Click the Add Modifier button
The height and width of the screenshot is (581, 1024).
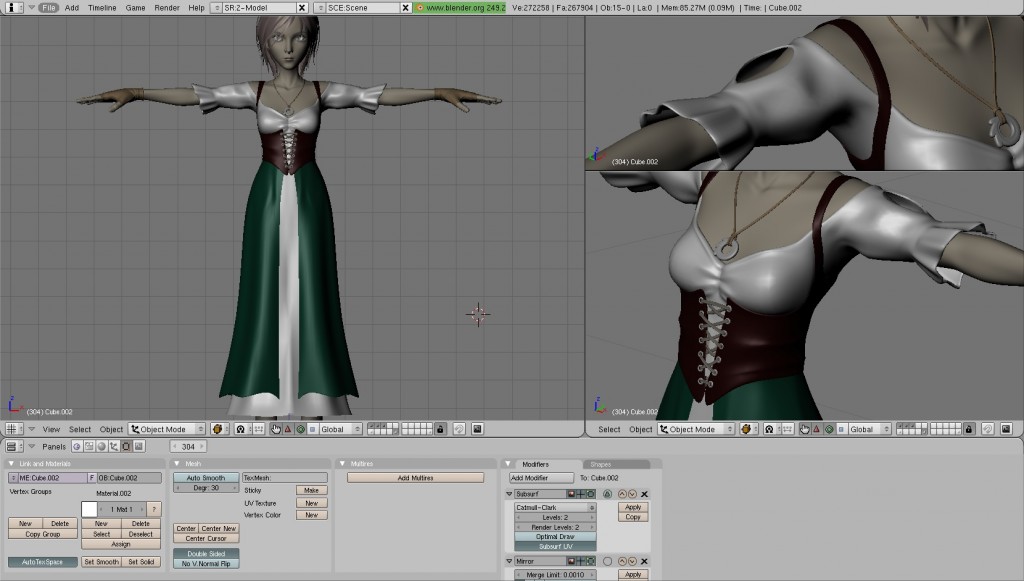[x=541, y=477]
